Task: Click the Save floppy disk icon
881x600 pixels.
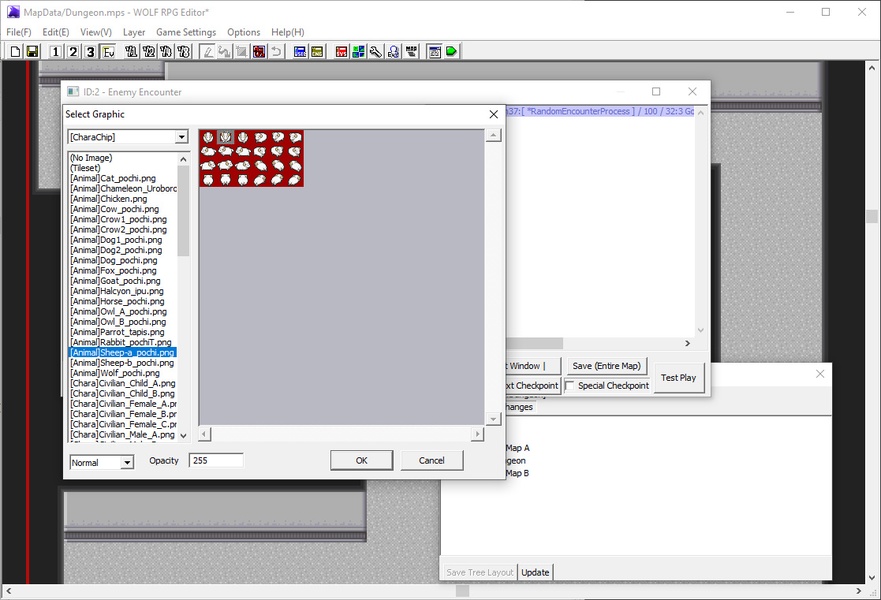Action: pos(32,52)
